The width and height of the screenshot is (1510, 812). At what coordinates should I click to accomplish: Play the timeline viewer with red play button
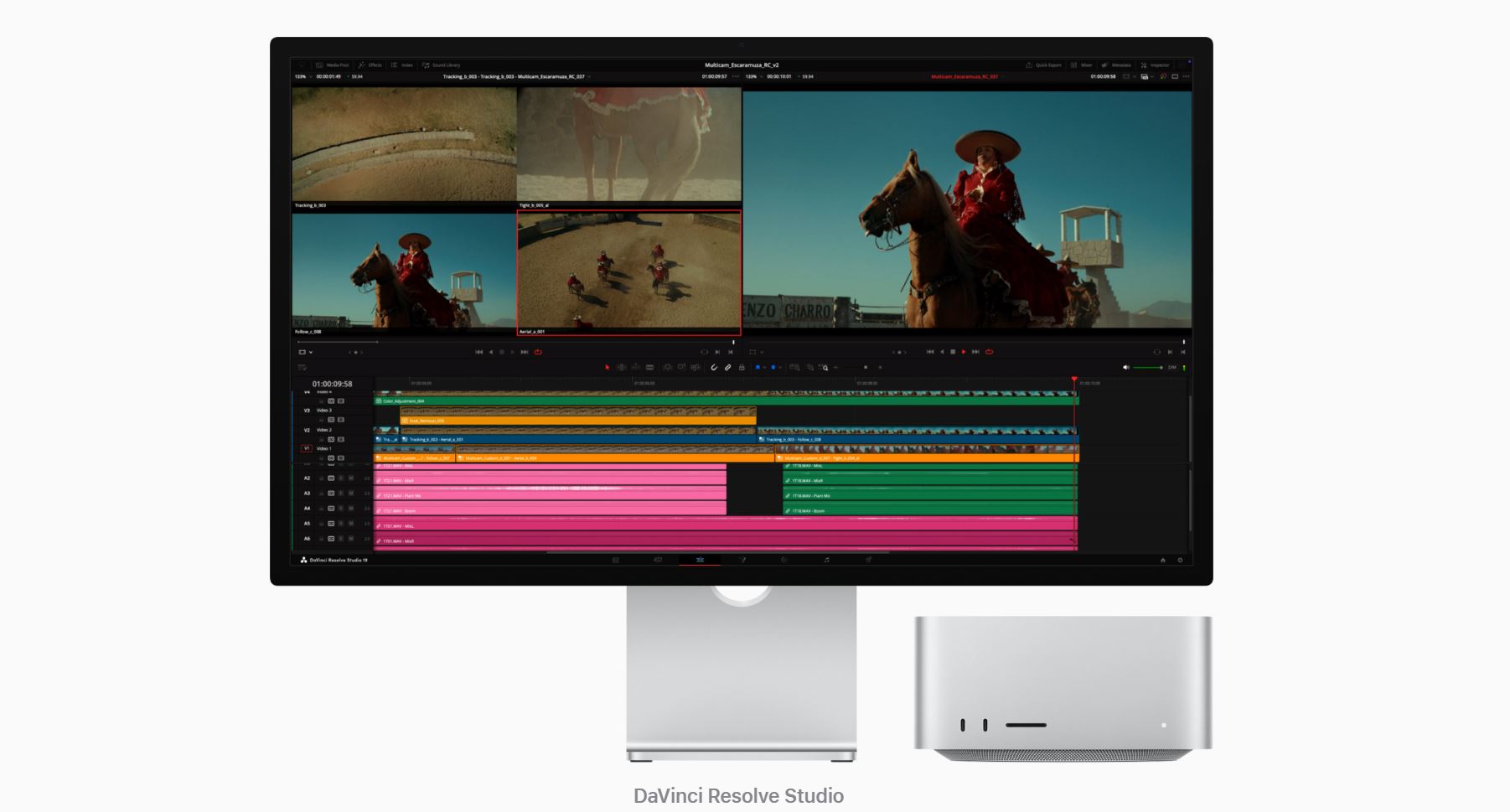tap(964, 352)
